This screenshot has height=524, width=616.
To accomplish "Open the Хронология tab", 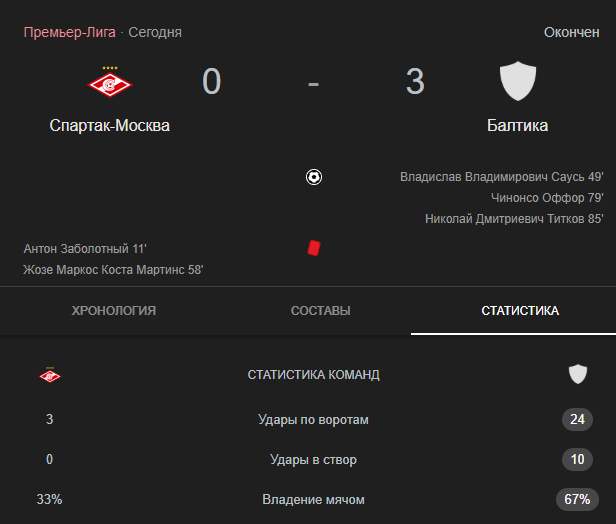I will (x=114, y=311).
